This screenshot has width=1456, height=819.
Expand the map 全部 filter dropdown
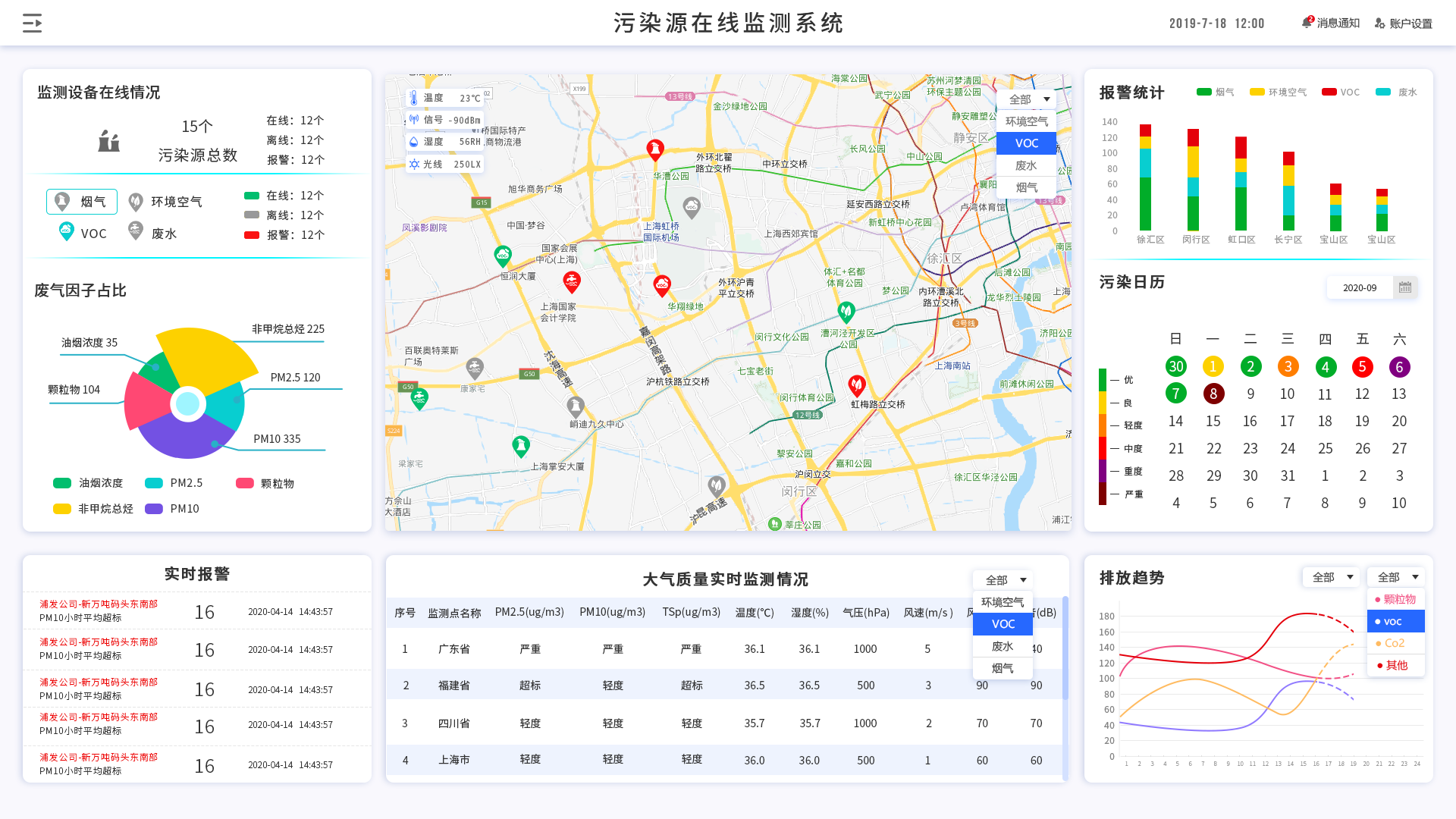pos(1026,99)
